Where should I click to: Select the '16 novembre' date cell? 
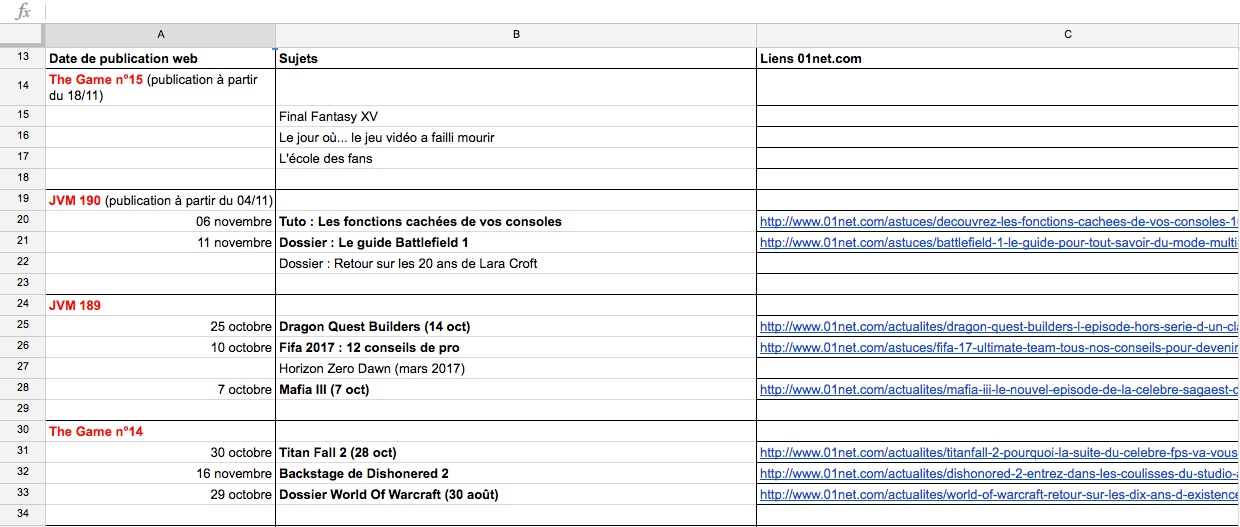click(x=161, y=473)
